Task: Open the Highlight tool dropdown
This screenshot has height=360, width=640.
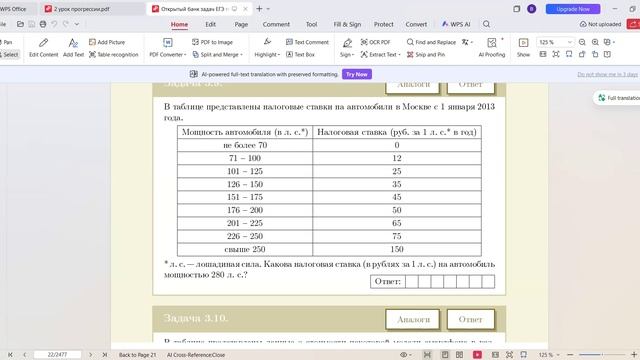Action: click(x=267, y=47)
